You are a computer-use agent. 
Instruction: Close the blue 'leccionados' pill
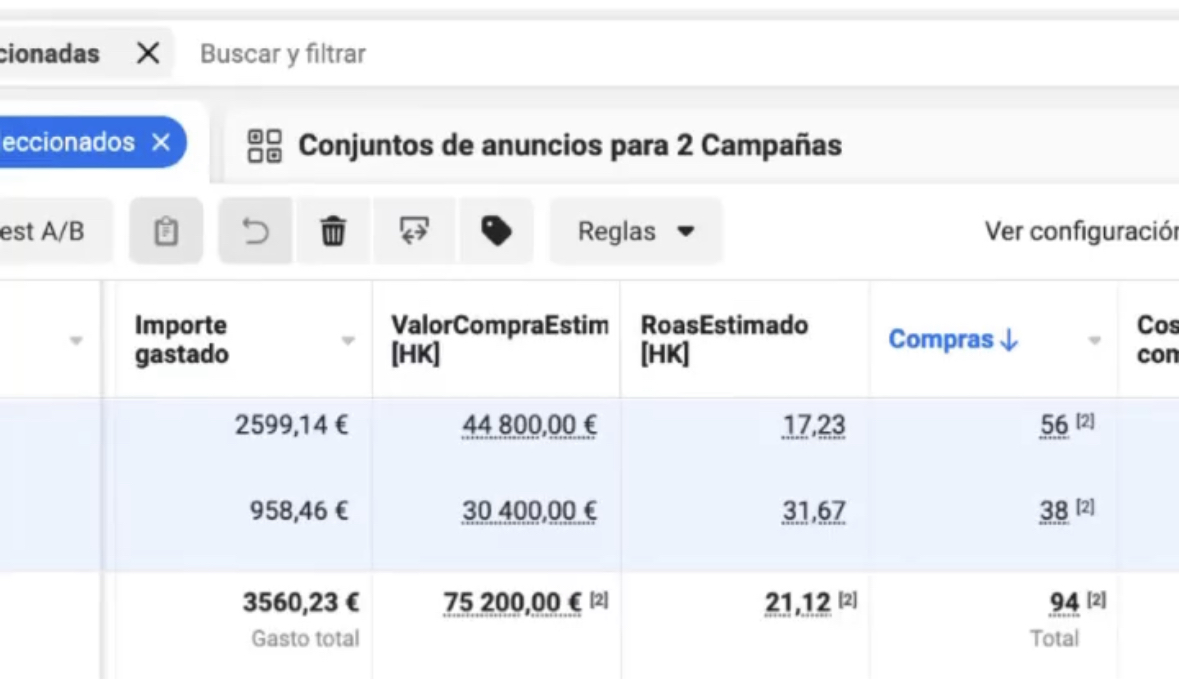point(161,142)
